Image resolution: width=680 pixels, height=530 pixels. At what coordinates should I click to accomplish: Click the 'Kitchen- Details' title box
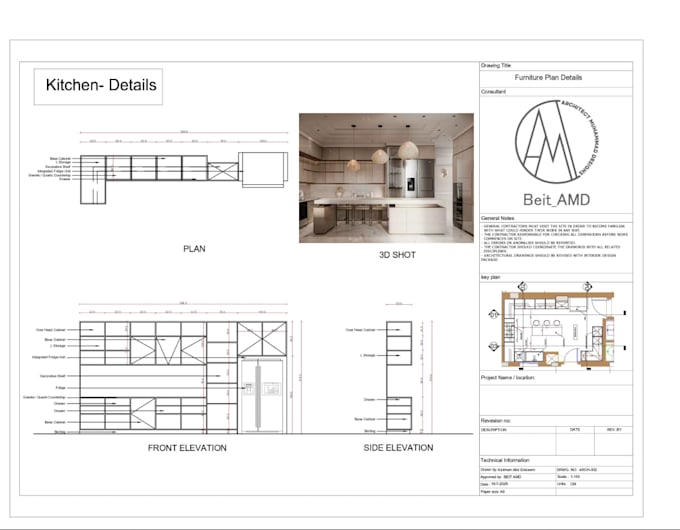tap(98, 86)
